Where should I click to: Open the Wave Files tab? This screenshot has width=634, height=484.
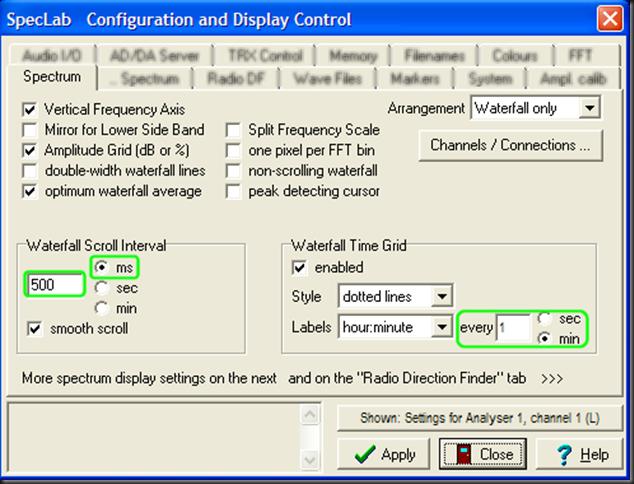coord(328,79)
